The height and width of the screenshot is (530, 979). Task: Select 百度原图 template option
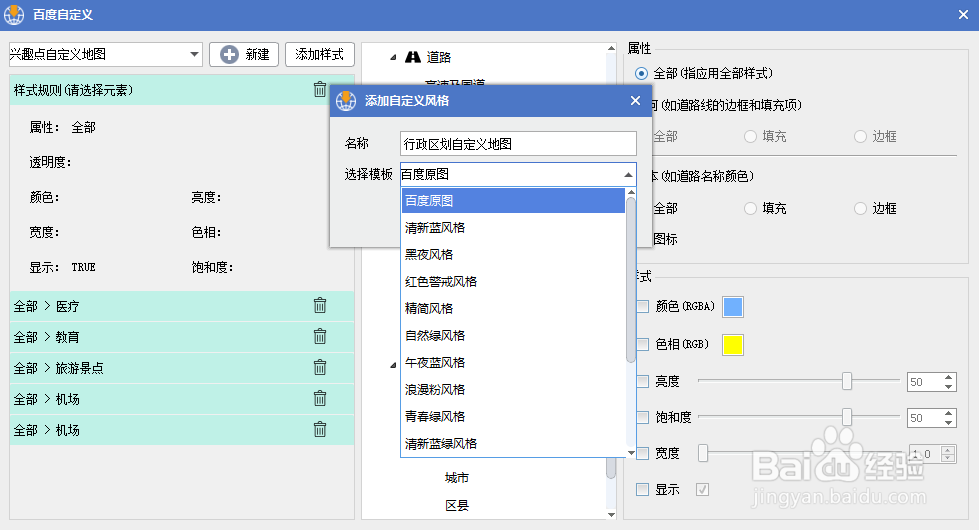click(x=513, y=201)
